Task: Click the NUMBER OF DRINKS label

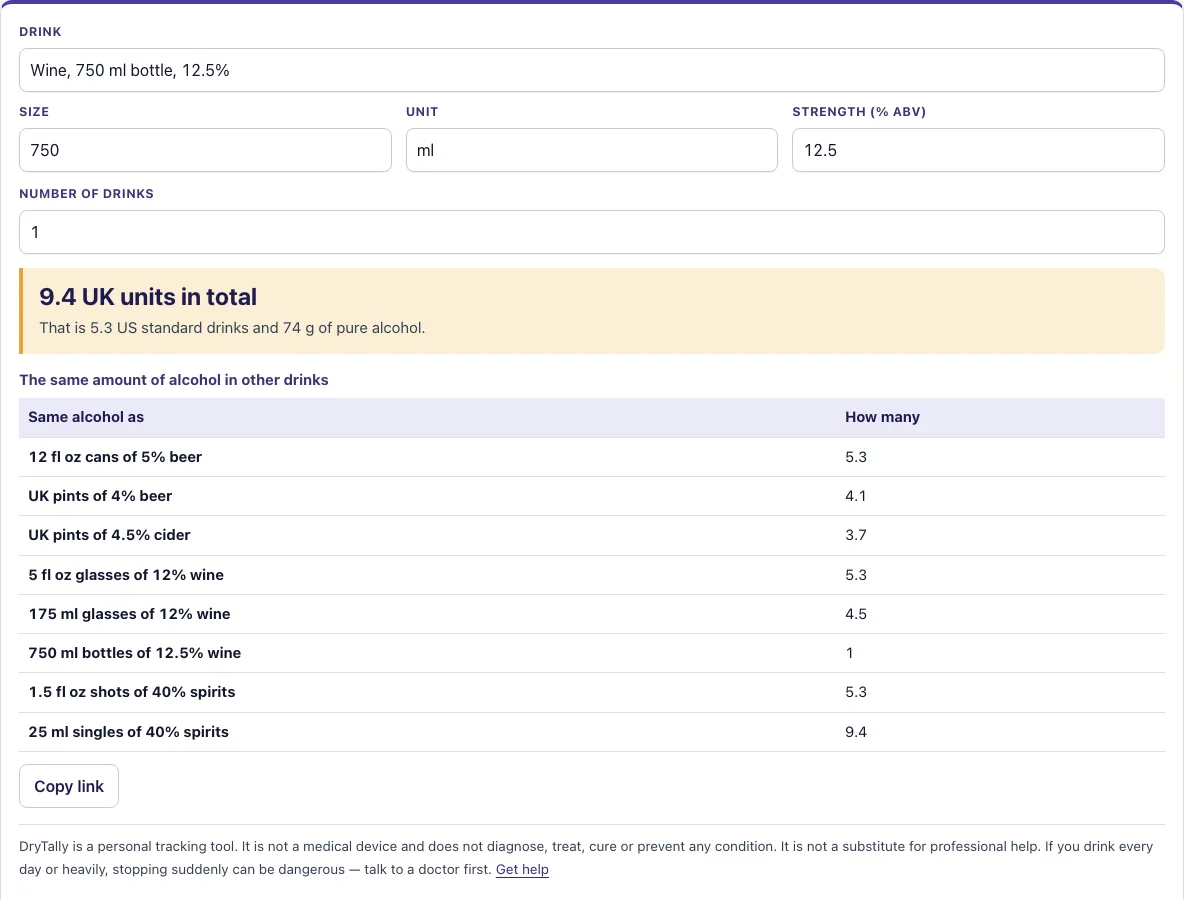Action: click(86, 193)
